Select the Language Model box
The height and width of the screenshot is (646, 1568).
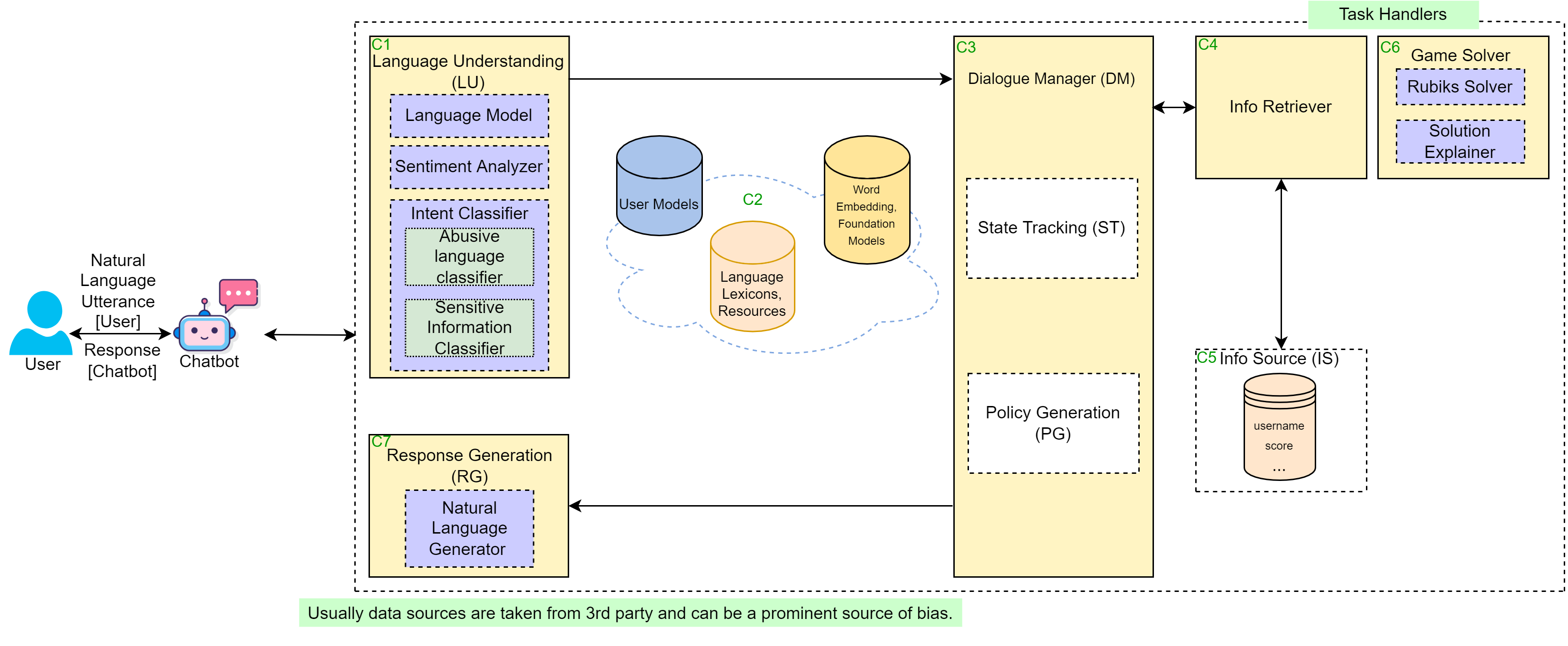pyautogui.click(x=469, y=116)
